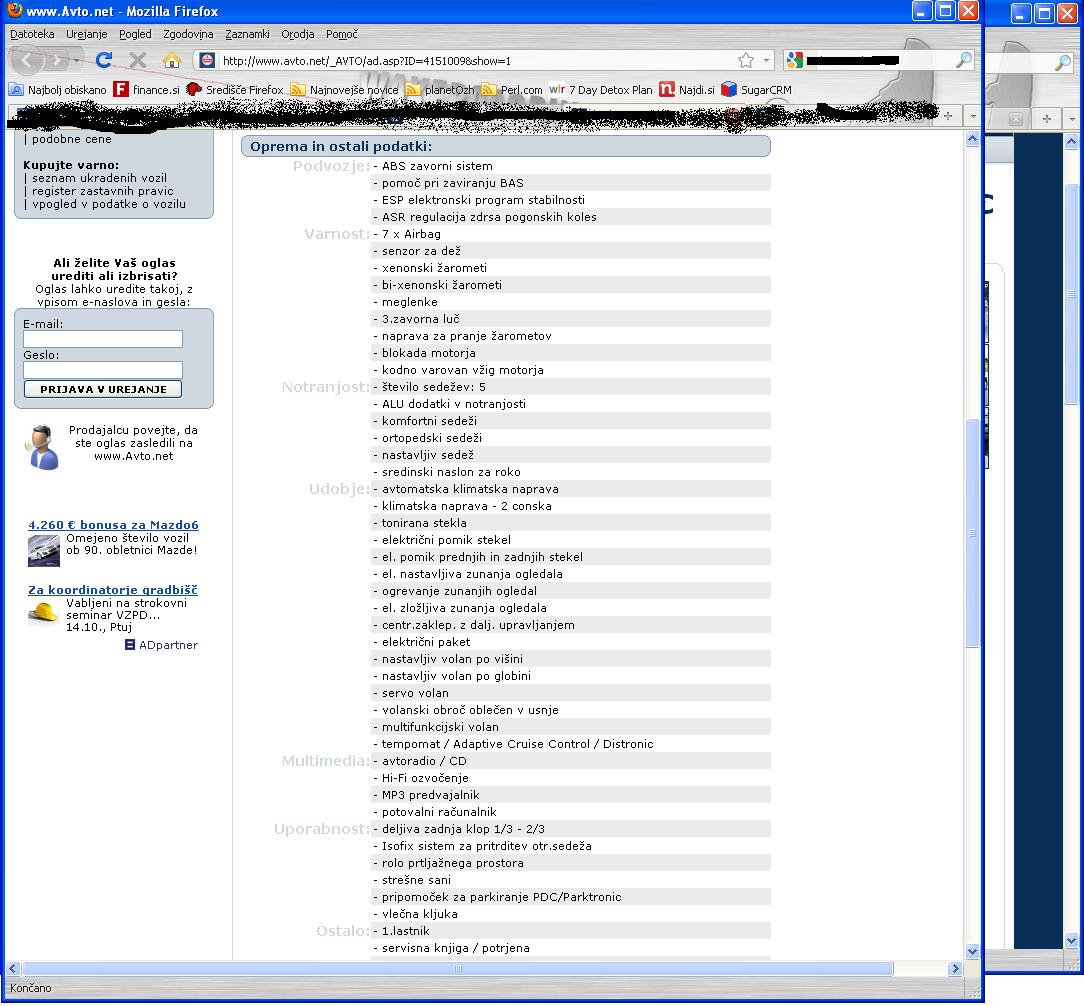Click the scroll down arrow
Viewport: 1084px width, 1006px height.
click(x=972, y=953)
